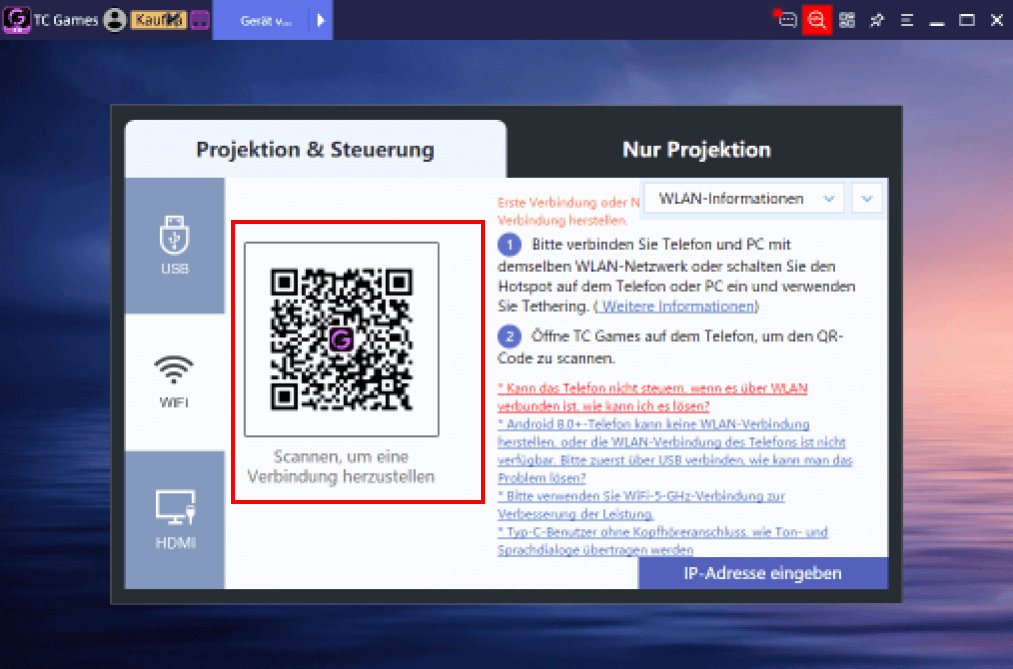Screen dimensions: 1013x669
Task: Switch to Nur Projektion tab
Action: (x=696, y=149)
